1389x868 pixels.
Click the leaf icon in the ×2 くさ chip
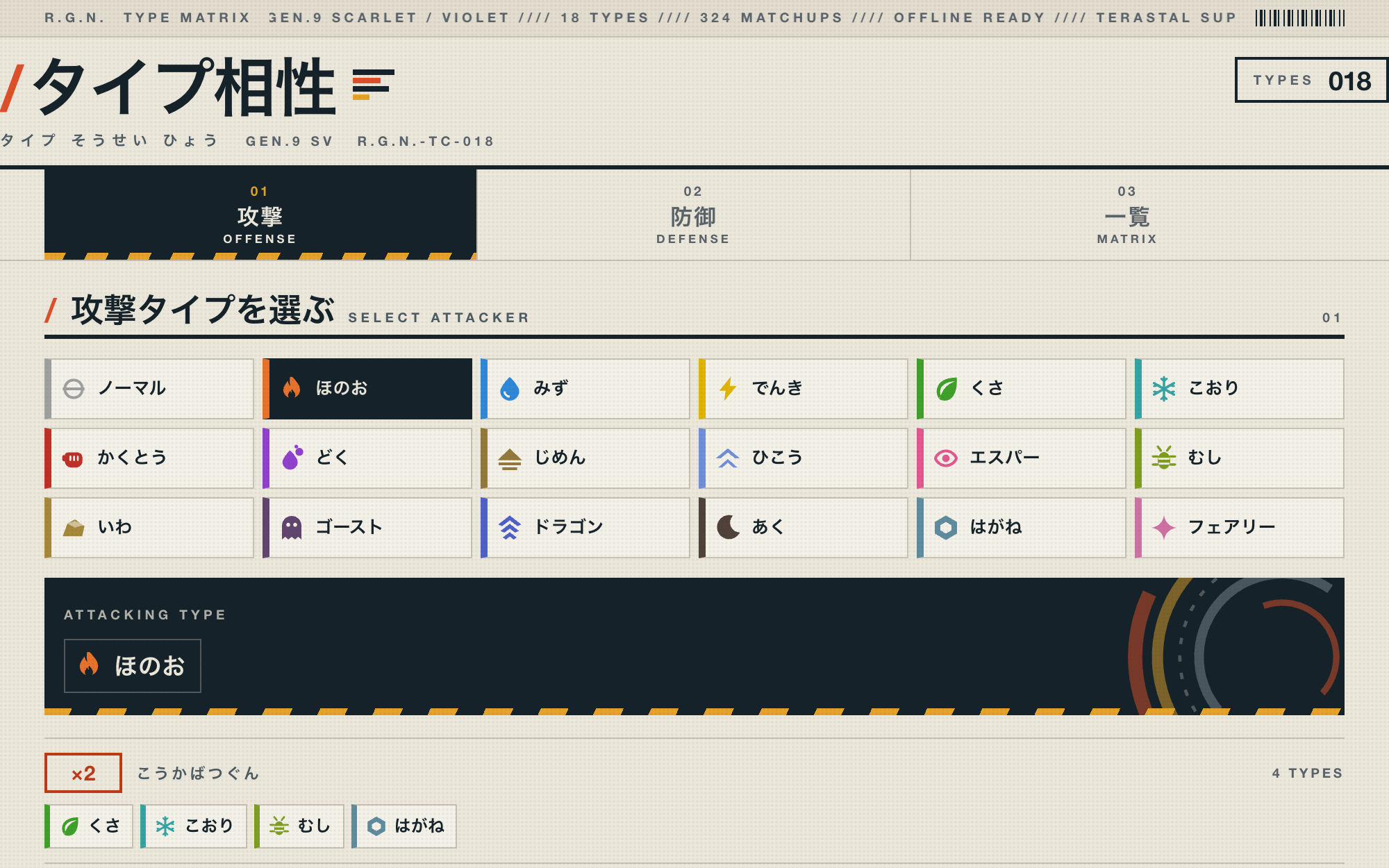tap(70, 826)
